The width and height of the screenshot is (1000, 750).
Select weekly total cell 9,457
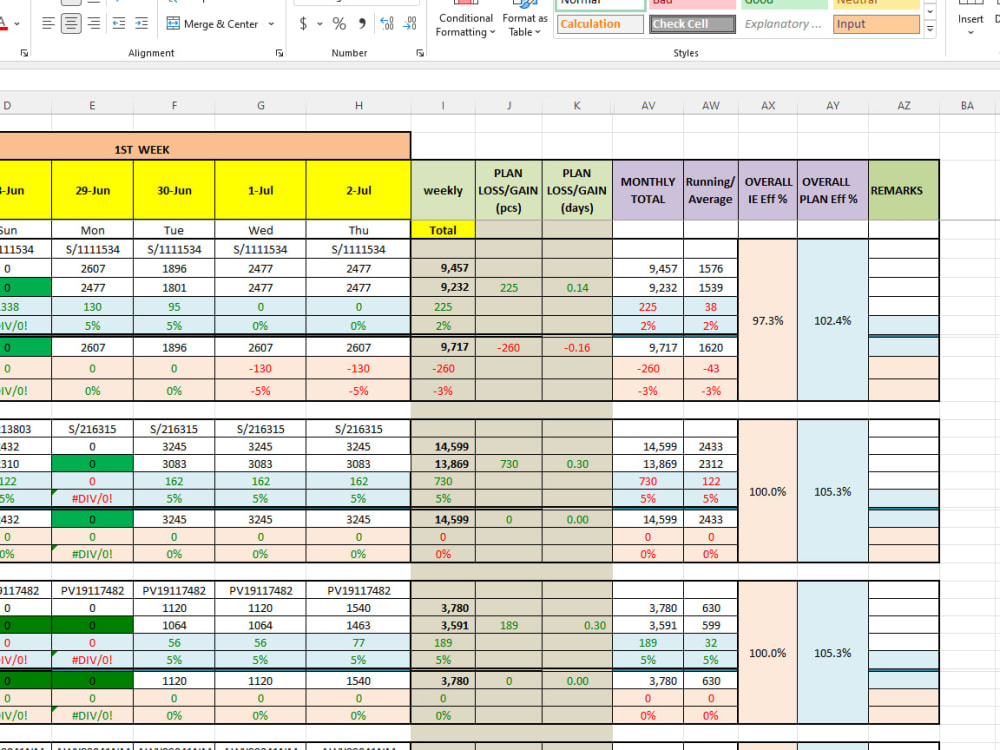point(443,268)
